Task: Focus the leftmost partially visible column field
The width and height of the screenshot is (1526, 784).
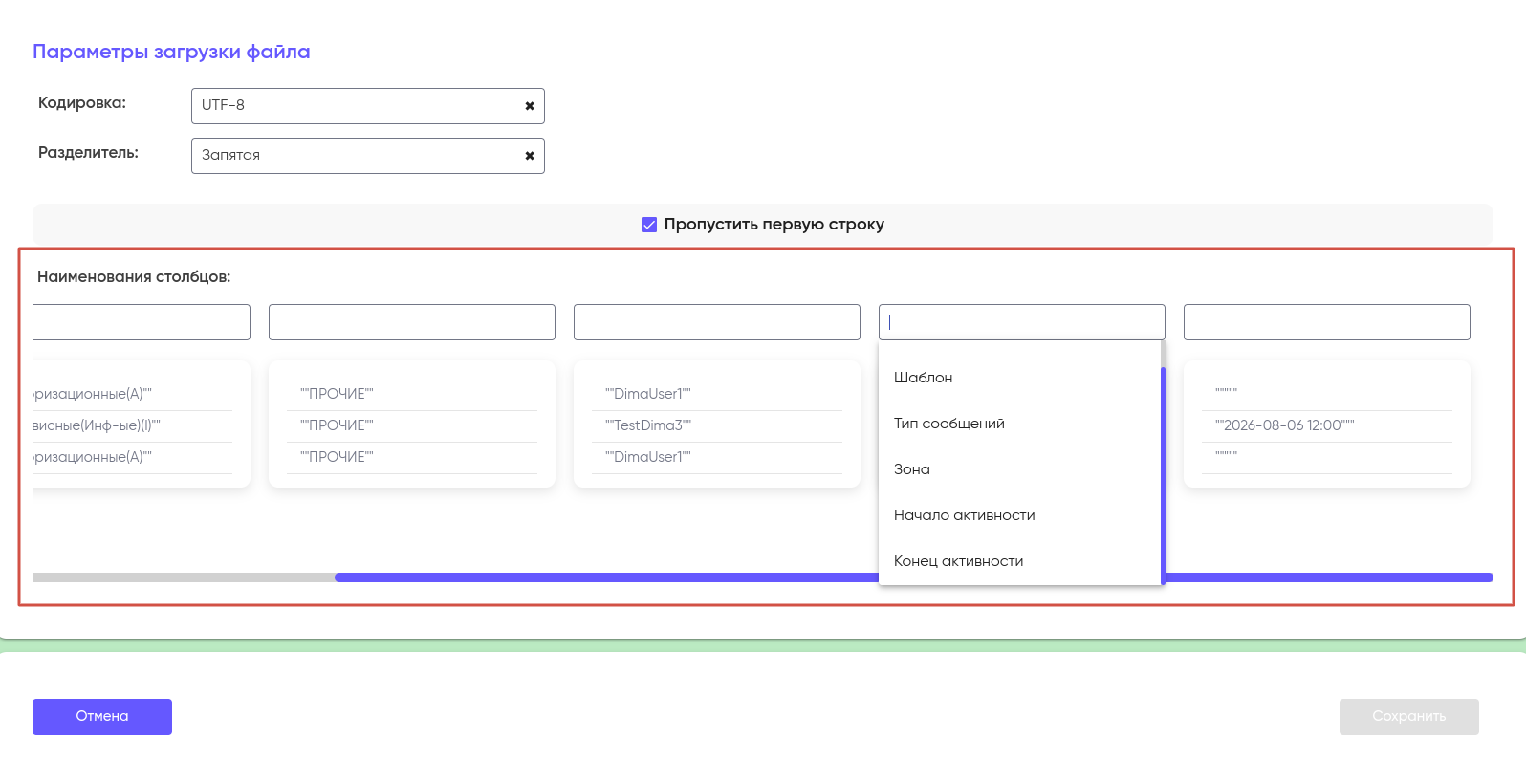Action: tap(142, 322)
